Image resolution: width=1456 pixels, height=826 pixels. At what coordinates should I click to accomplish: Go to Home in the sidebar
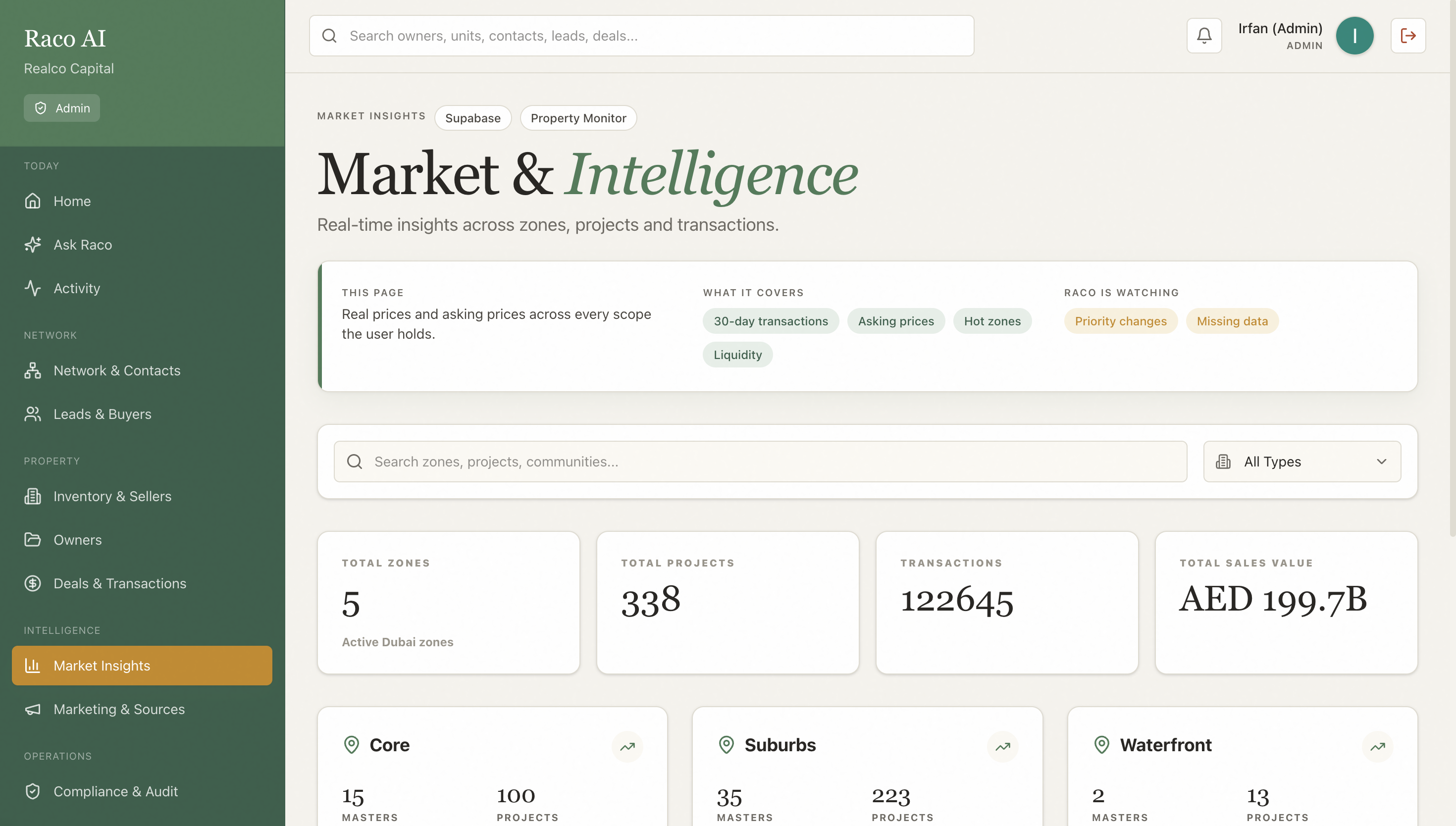point(142,201)
